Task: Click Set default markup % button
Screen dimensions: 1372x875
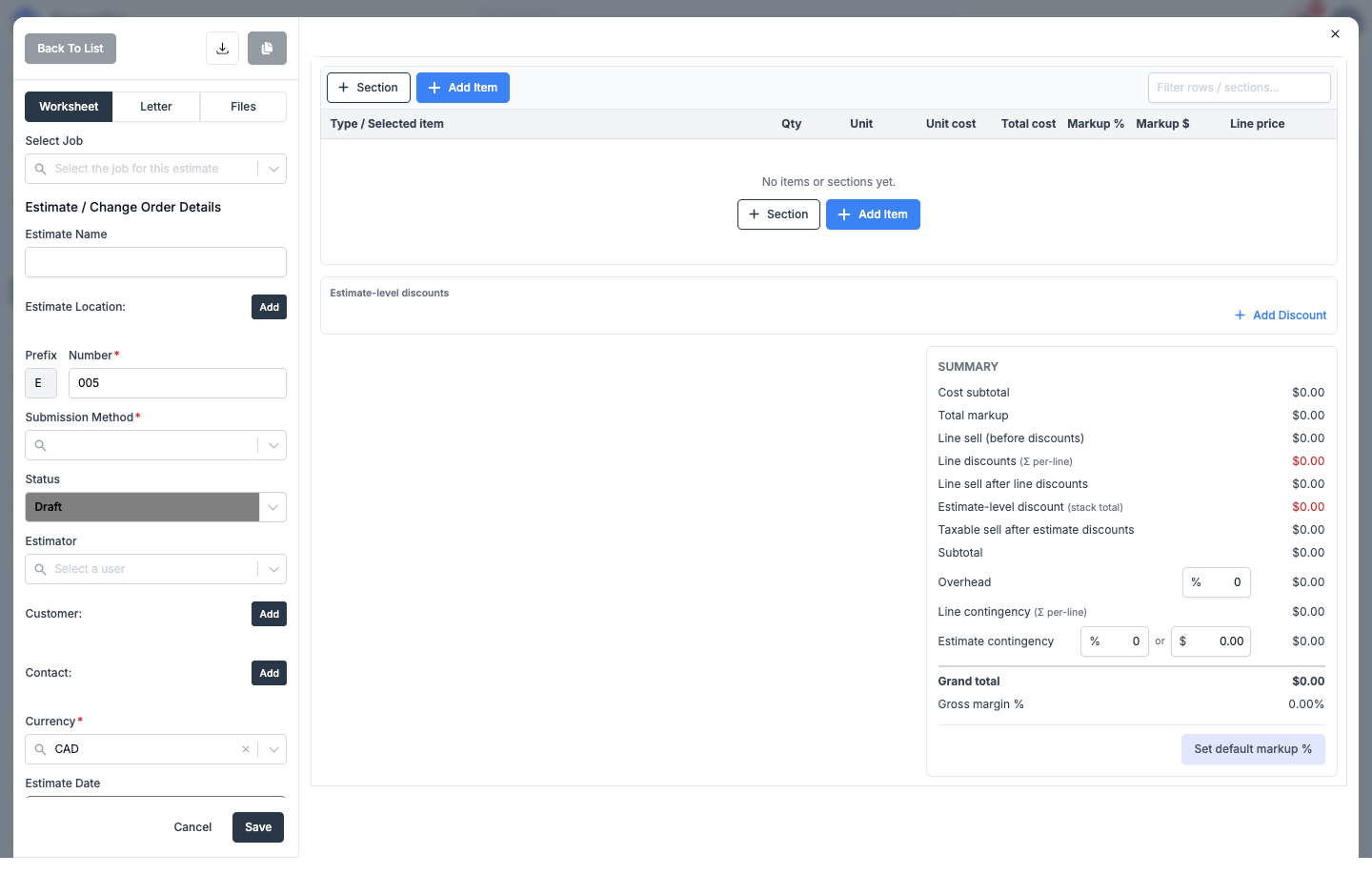Action: click(1253, 749)
